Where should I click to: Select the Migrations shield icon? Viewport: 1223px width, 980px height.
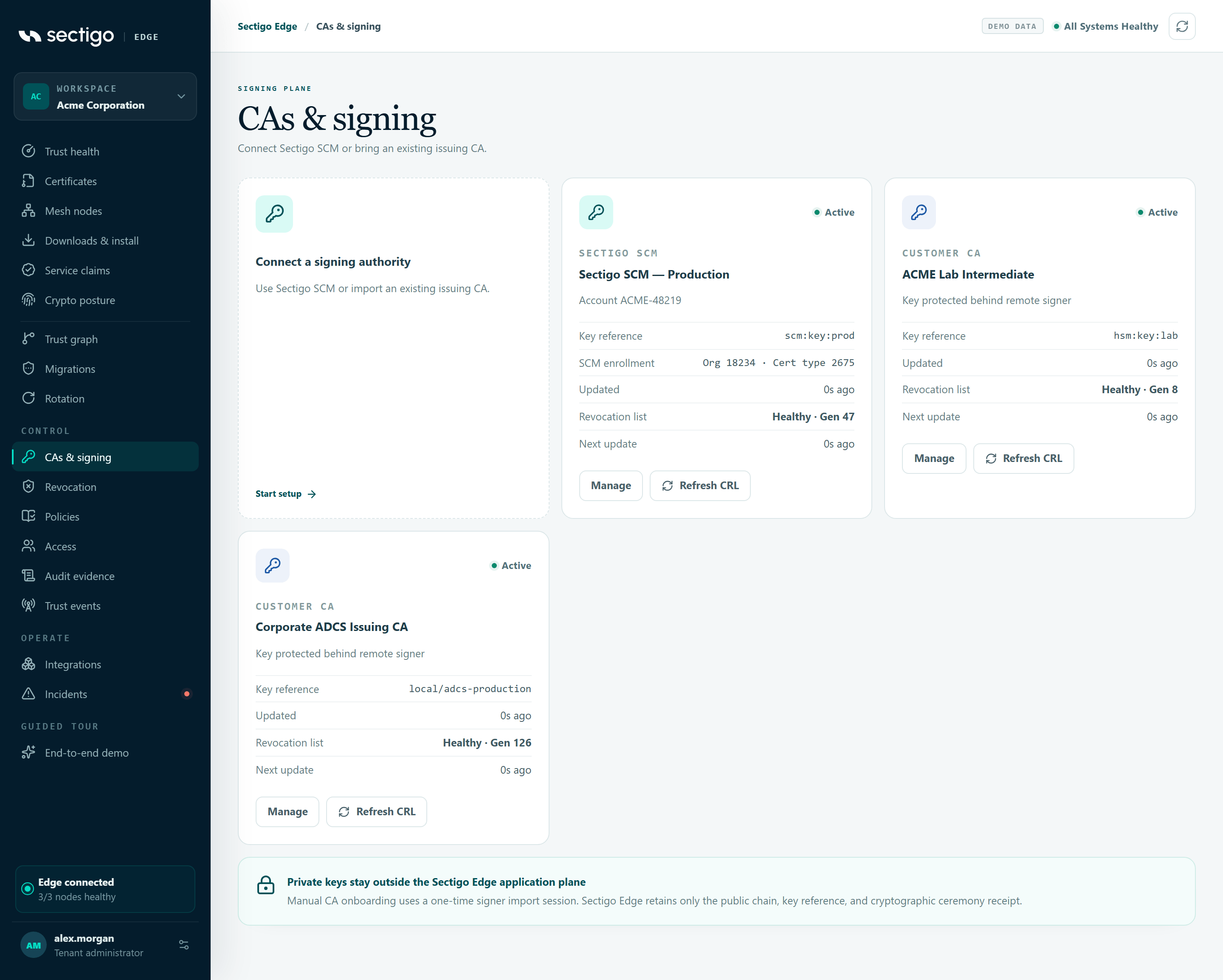(x=28, y=369)
